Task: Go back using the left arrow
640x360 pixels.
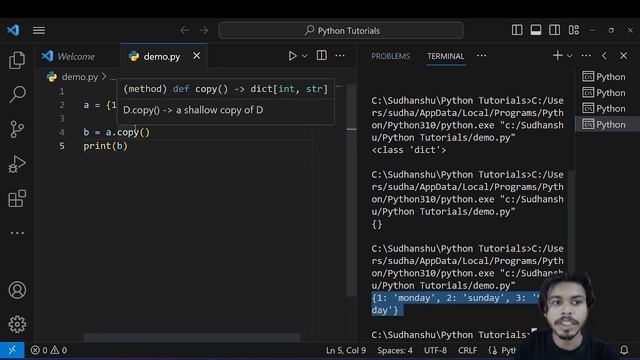Action: tap(184, 30)
